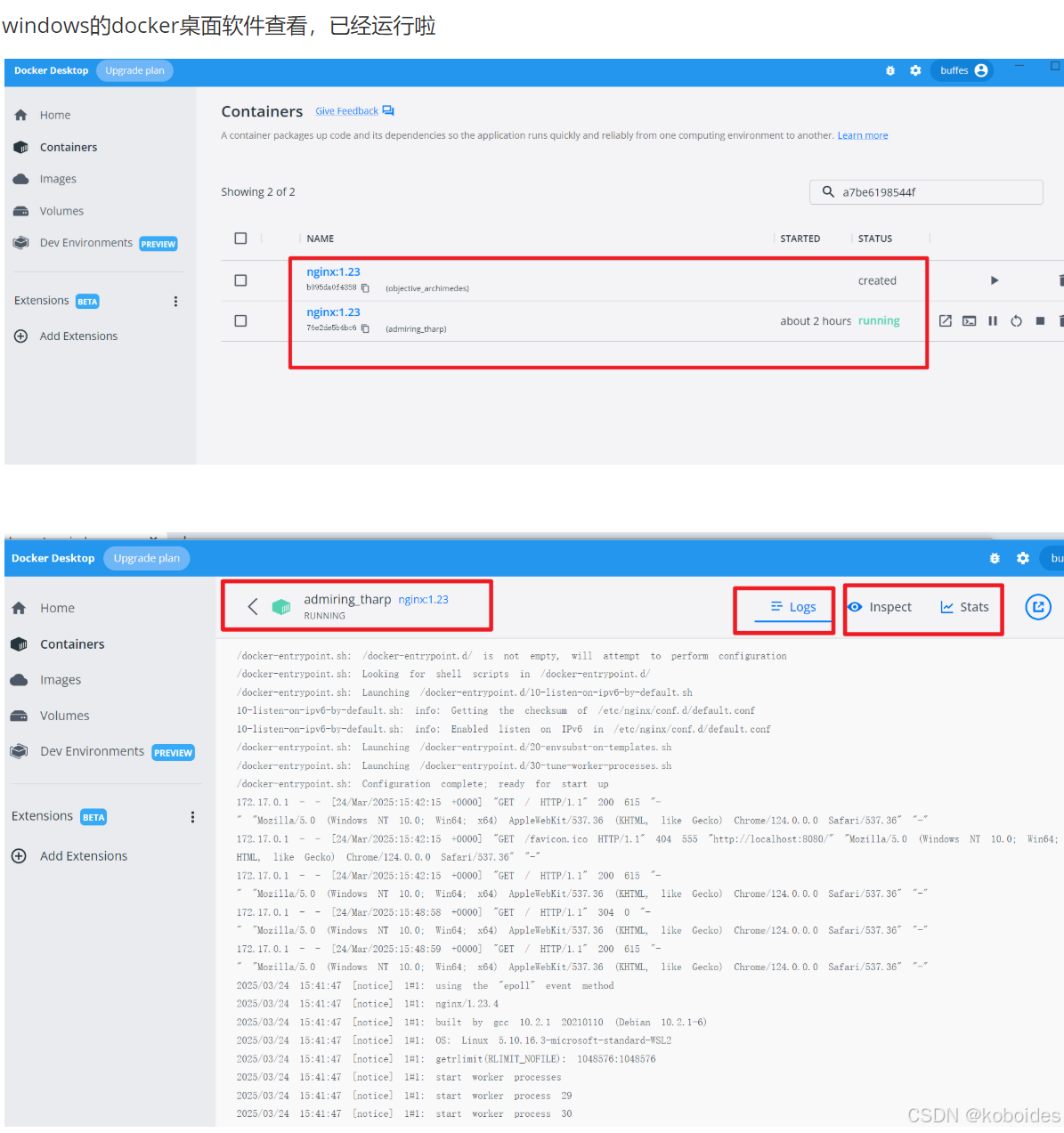Image resolution: width=1064 pixels, height=1133 pixels.
Task: Open objective_archimedes nginx:1.23 container link
Action: 333,272
